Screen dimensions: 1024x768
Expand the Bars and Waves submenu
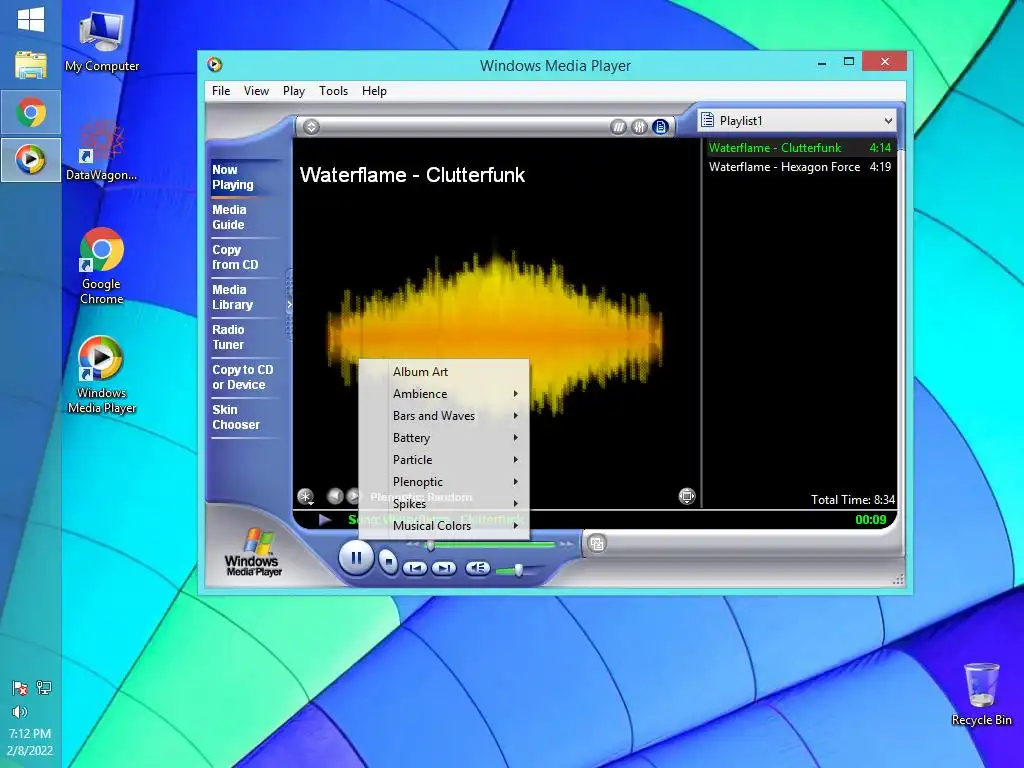click(x=444, y=416)
